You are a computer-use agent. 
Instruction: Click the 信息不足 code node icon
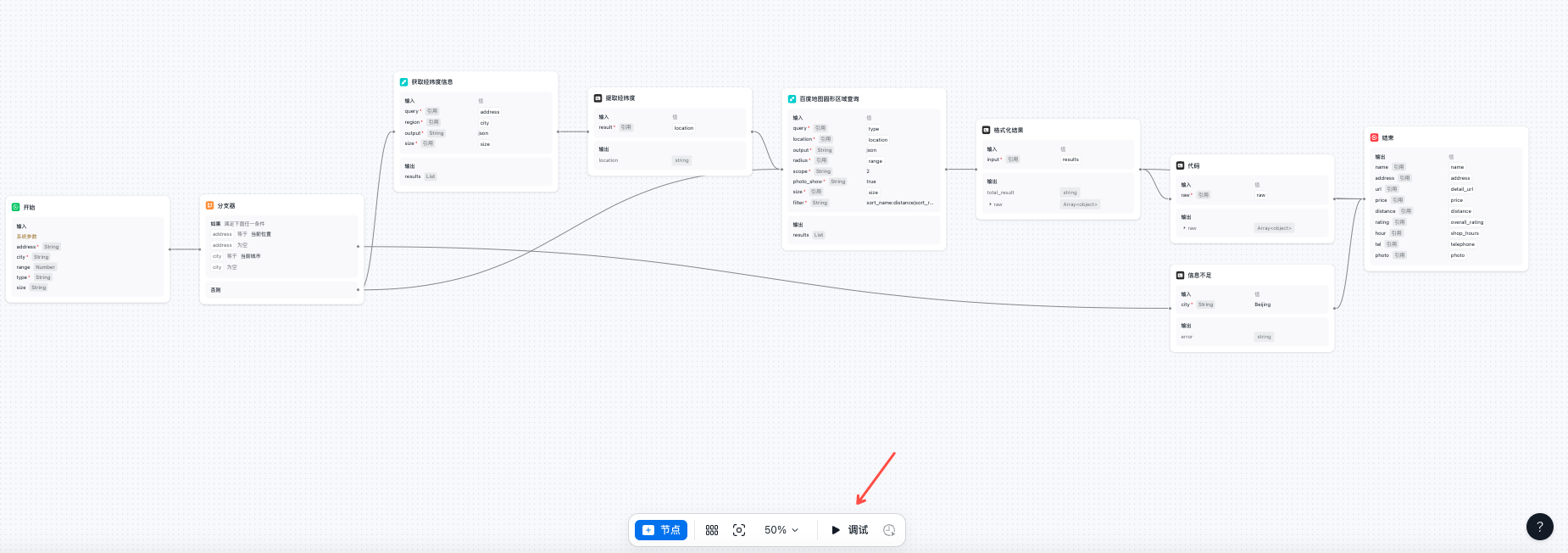tap(1180, 276)
